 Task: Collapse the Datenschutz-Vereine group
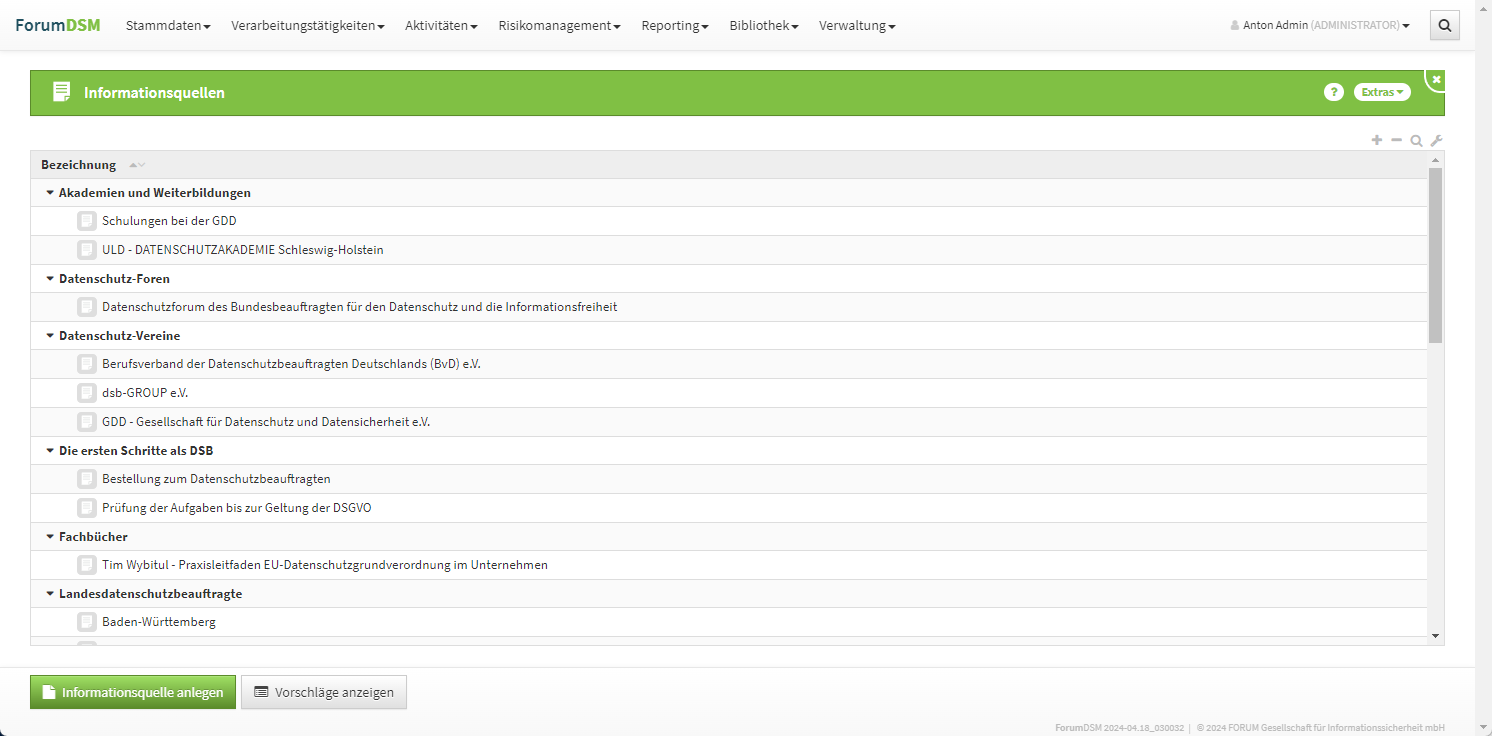tap(50, 336)
